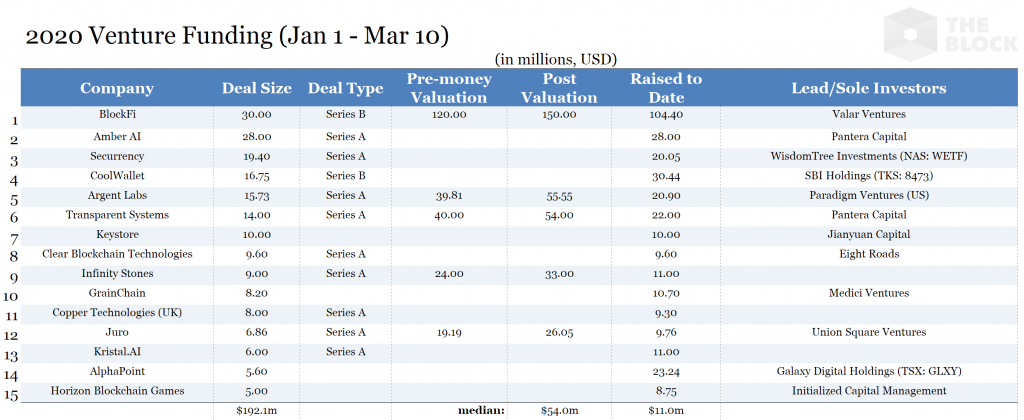Image resolution: width=1024 pixels, height=420 pixels.
Task: Click the 2020 Venture Funding title
Action: click(x=235, y=36)
